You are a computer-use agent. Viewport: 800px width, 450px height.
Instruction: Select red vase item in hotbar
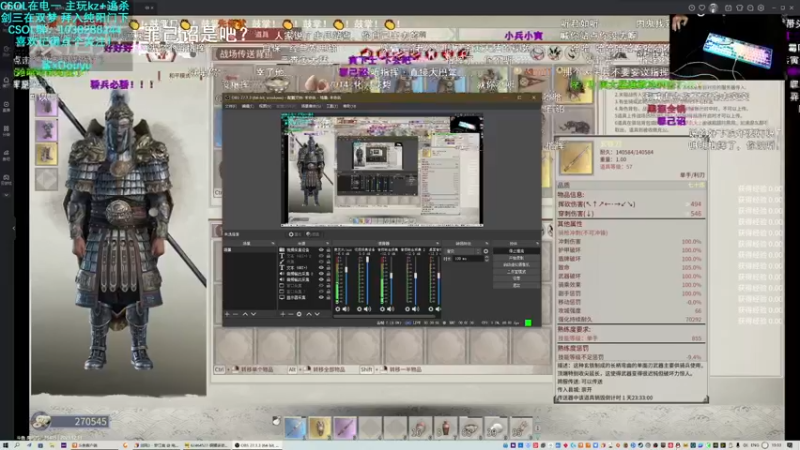(x=445, y=428)
